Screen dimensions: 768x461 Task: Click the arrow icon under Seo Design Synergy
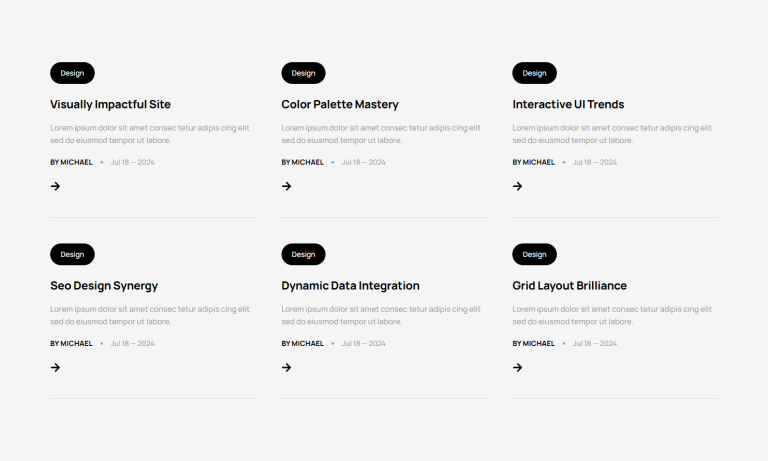coord(55,367)
